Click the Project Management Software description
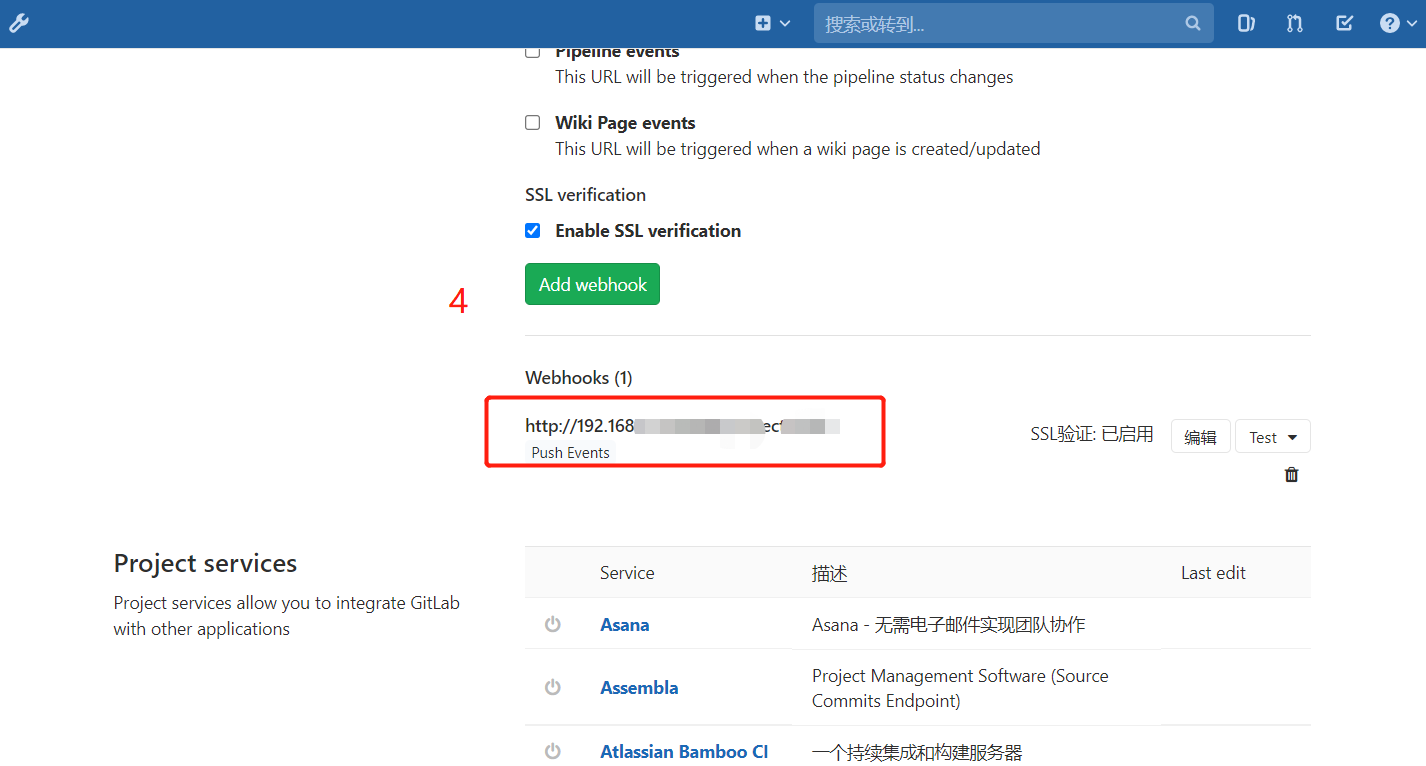This screenshot has width=1426, height=766. pos(960,688)
